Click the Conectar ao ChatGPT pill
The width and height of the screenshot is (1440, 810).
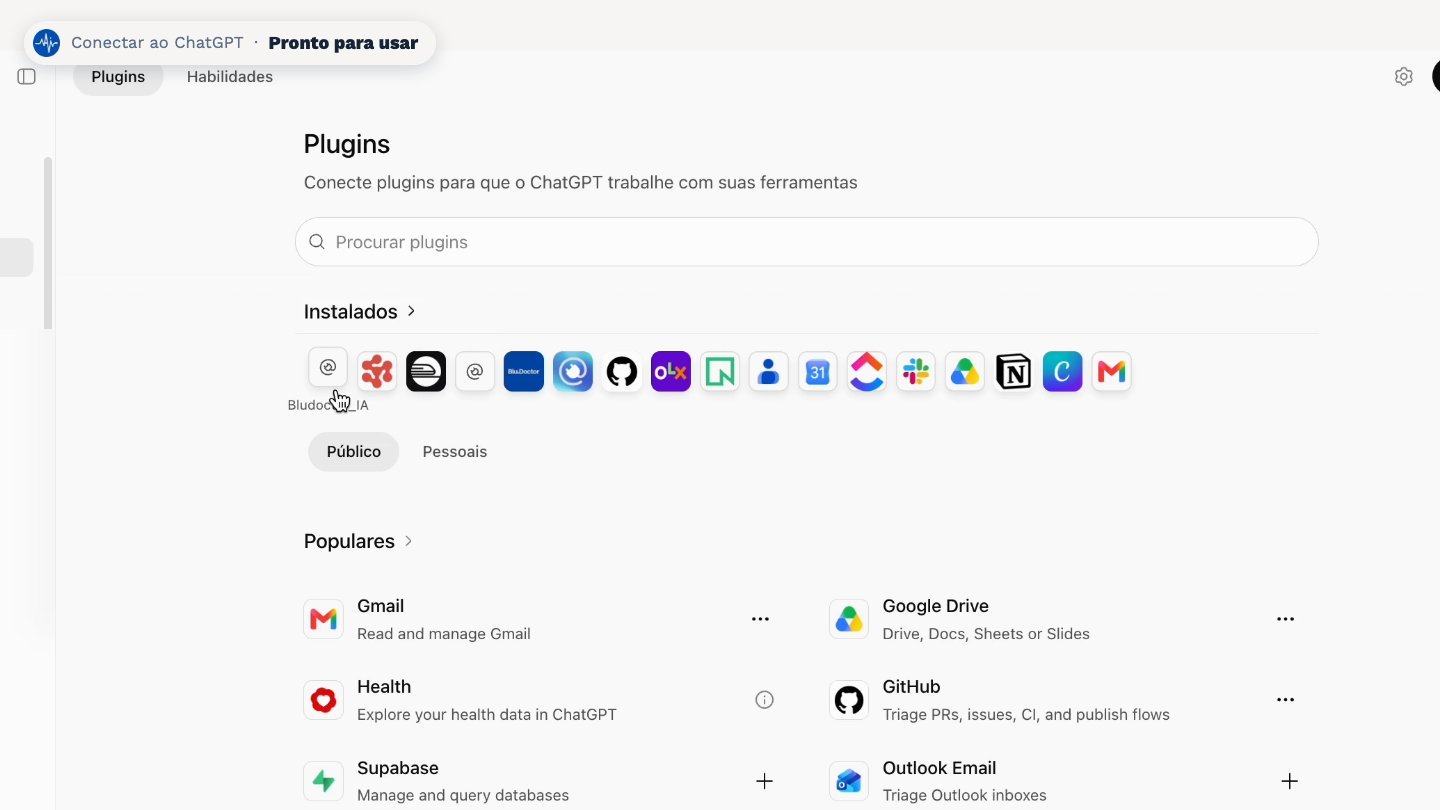(230, 43)
